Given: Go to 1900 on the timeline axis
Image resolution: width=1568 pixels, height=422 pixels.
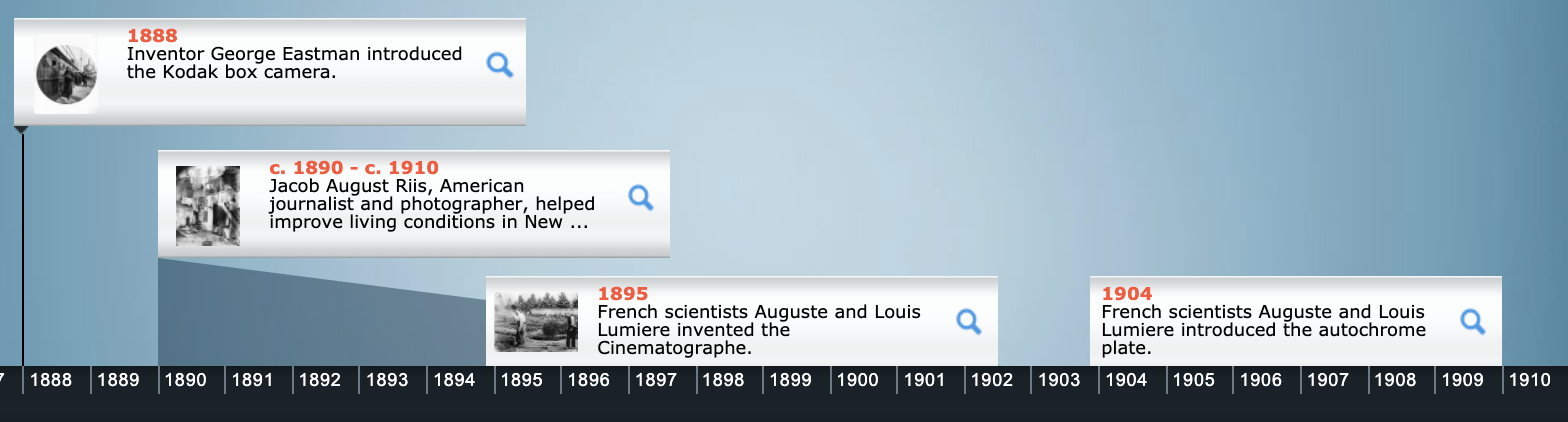Looking at the screenshot, I should pos(857,380).
